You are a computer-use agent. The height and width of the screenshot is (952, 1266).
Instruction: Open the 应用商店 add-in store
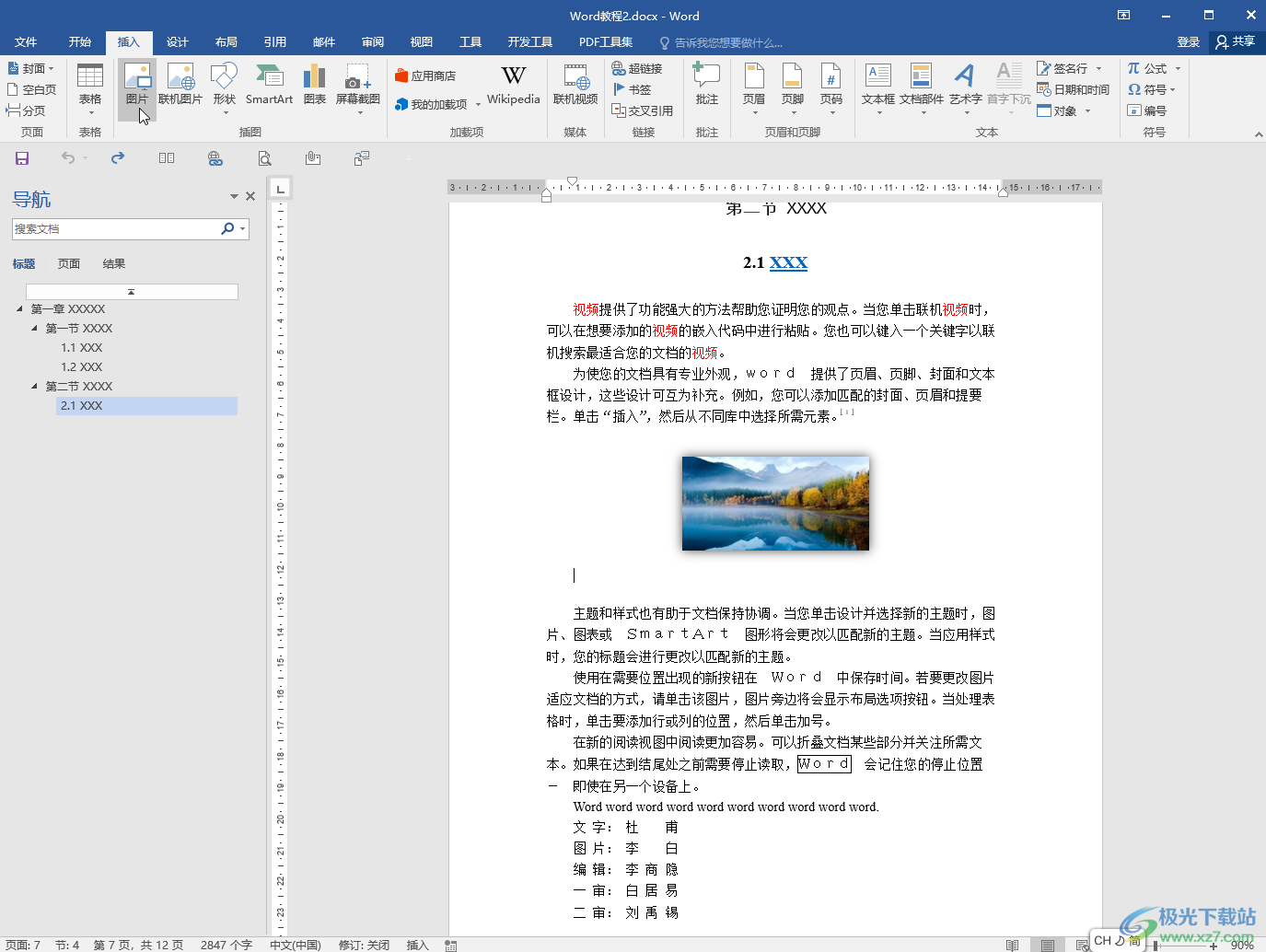pos(424,75)
